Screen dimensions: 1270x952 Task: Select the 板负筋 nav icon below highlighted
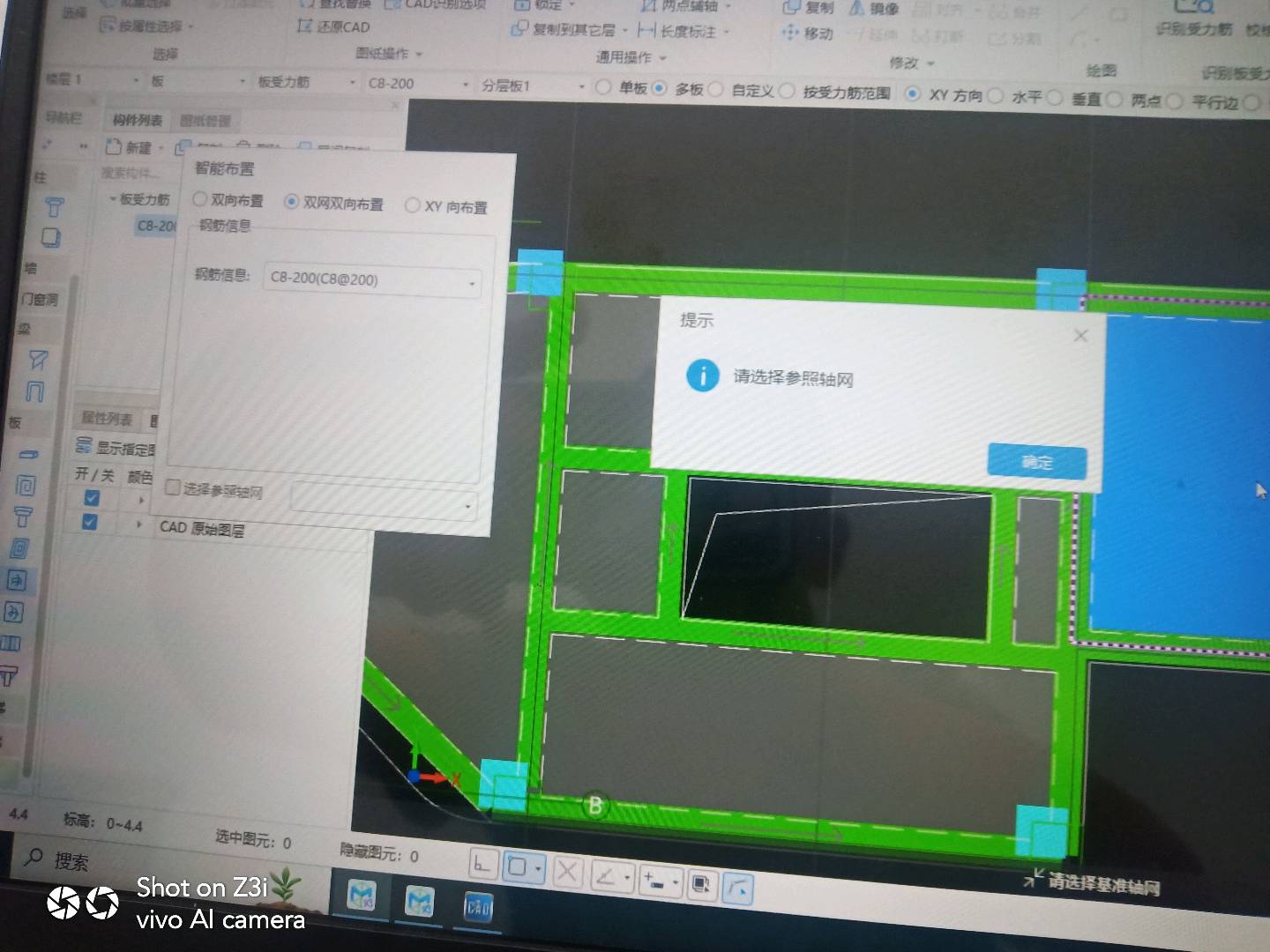pos(13,612)
